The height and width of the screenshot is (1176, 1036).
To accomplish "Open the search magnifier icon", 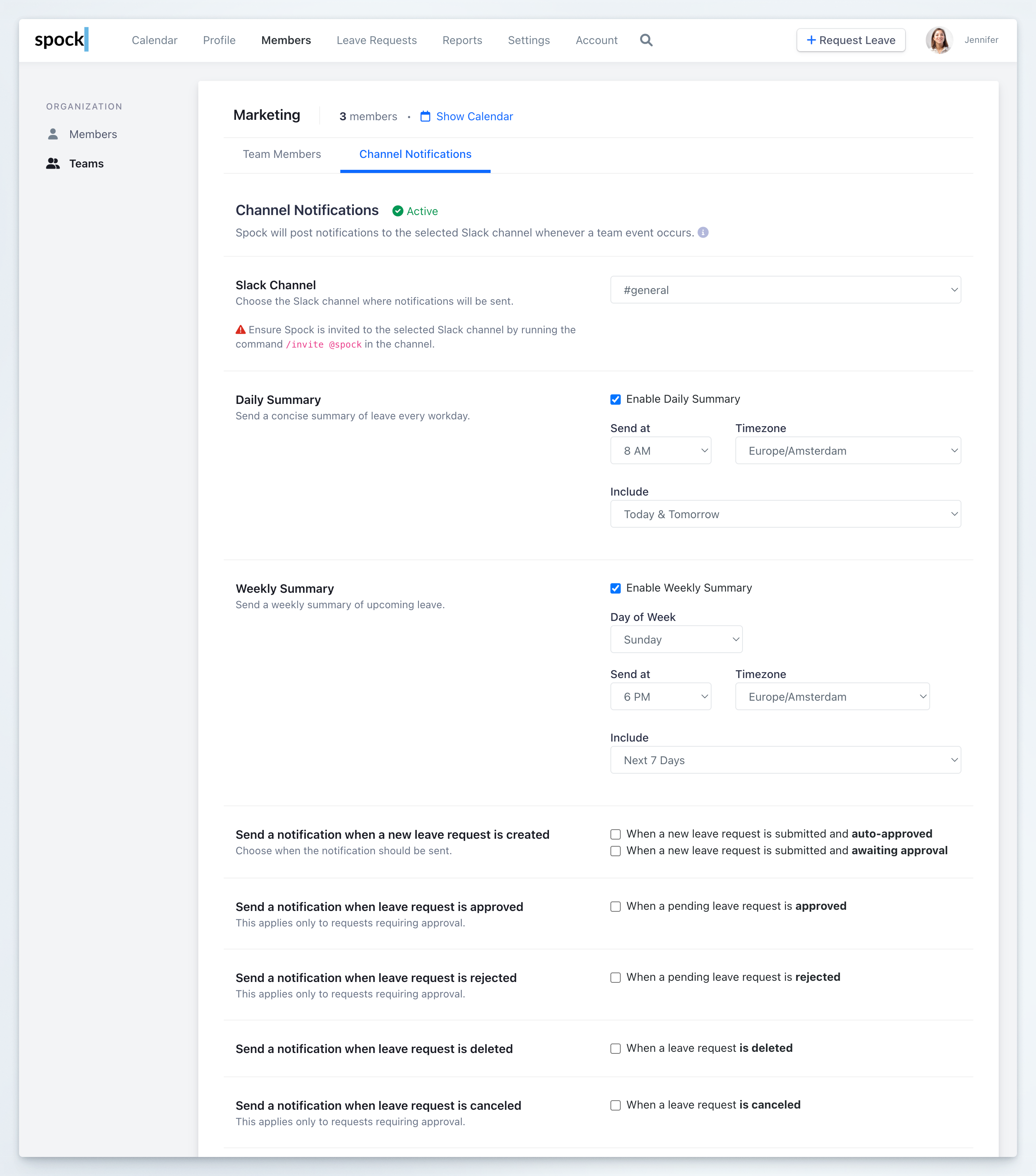I will pos(646,40).
